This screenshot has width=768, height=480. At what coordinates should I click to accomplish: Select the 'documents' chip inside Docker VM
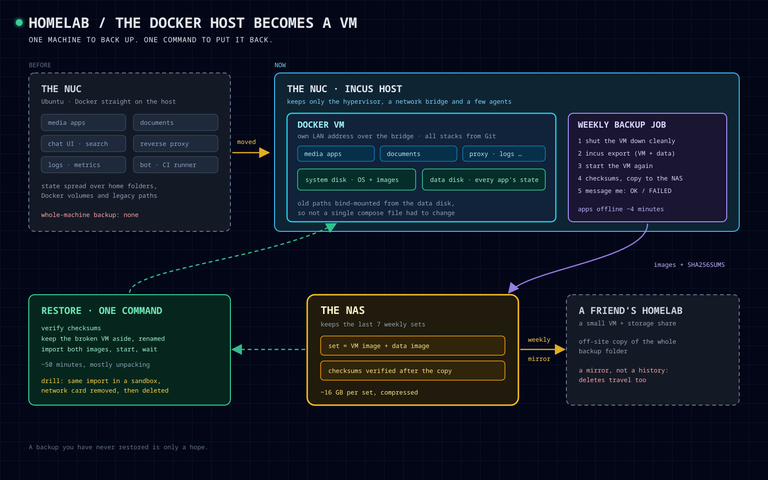[418, 154]
